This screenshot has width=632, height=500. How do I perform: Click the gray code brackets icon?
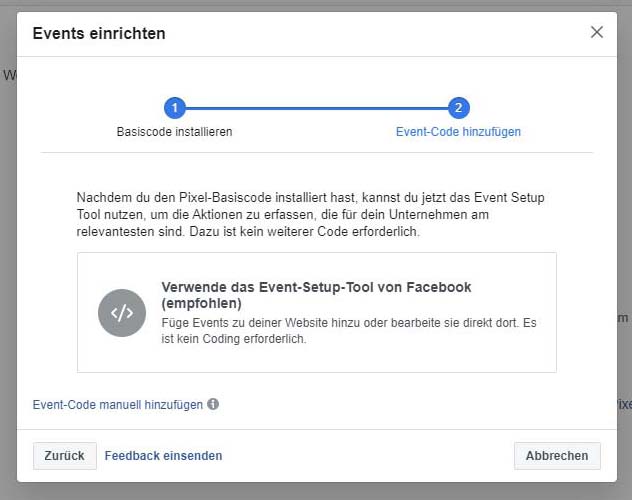click(122, 313)
